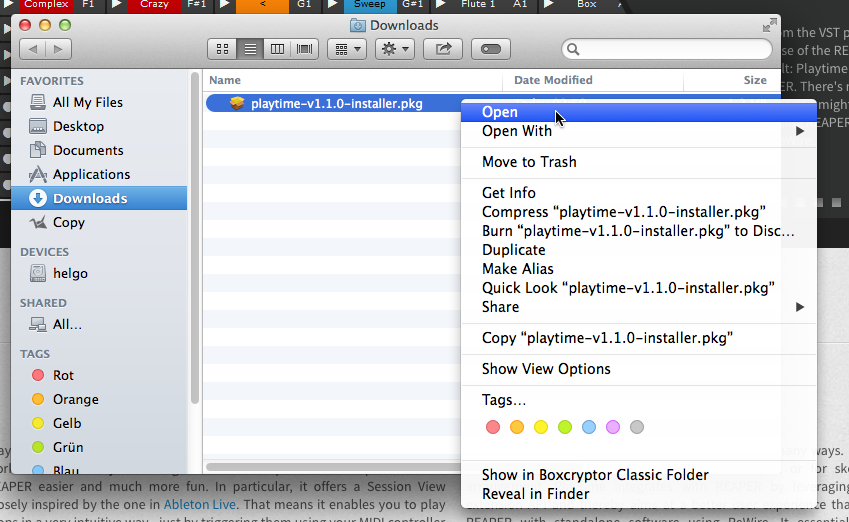The image size is (849, 522).
Task: Choose Open from context menu
Action: (638, 112)
